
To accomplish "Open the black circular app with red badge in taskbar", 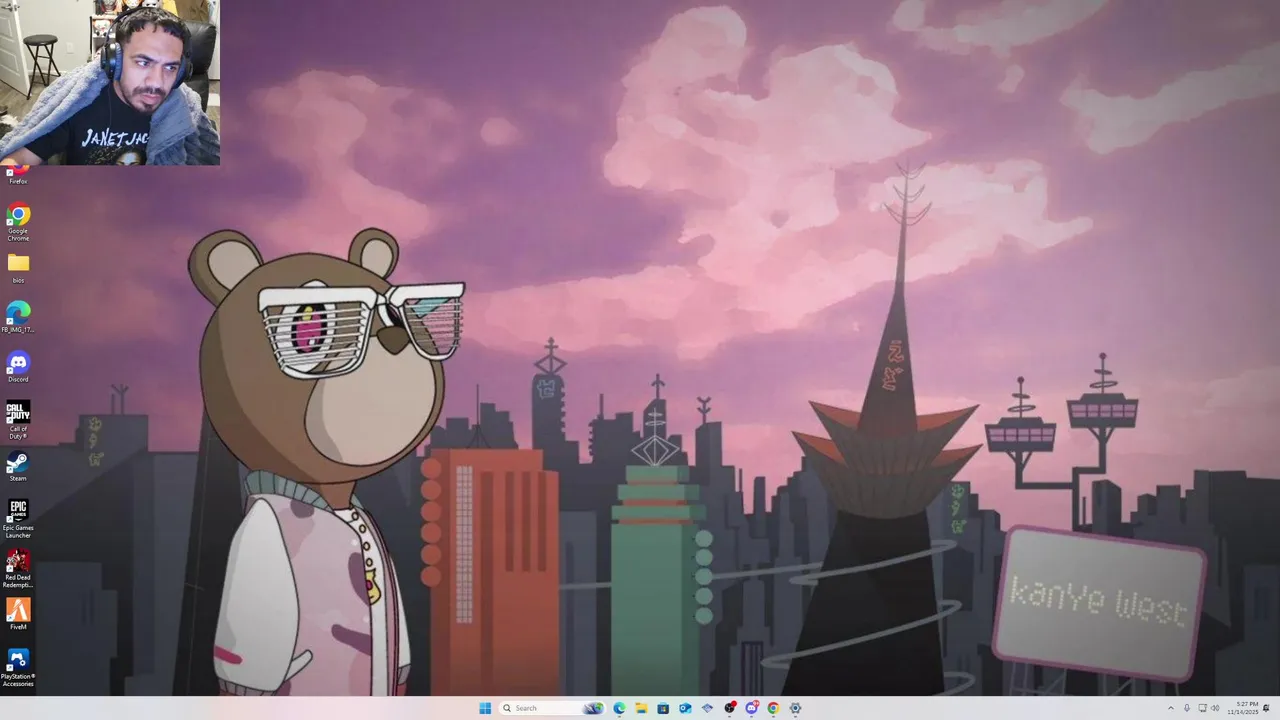I will (x=729, y=708).
